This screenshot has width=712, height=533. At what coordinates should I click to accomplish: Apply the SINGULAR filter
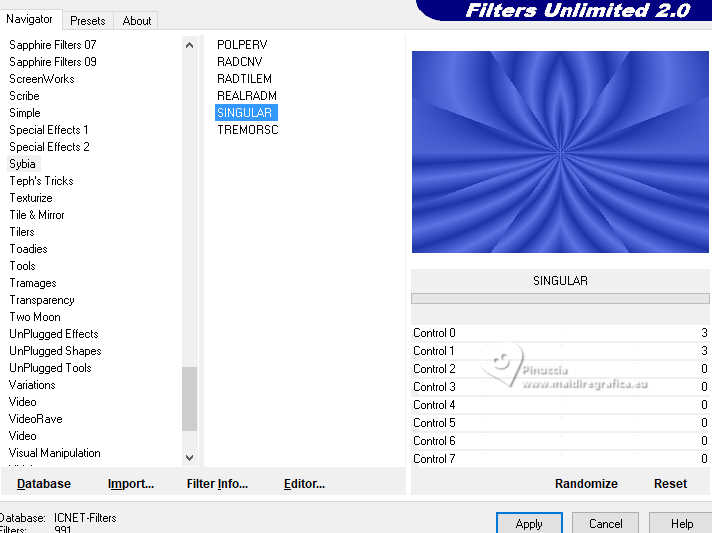pyautogui.click(x=529, y=523)
